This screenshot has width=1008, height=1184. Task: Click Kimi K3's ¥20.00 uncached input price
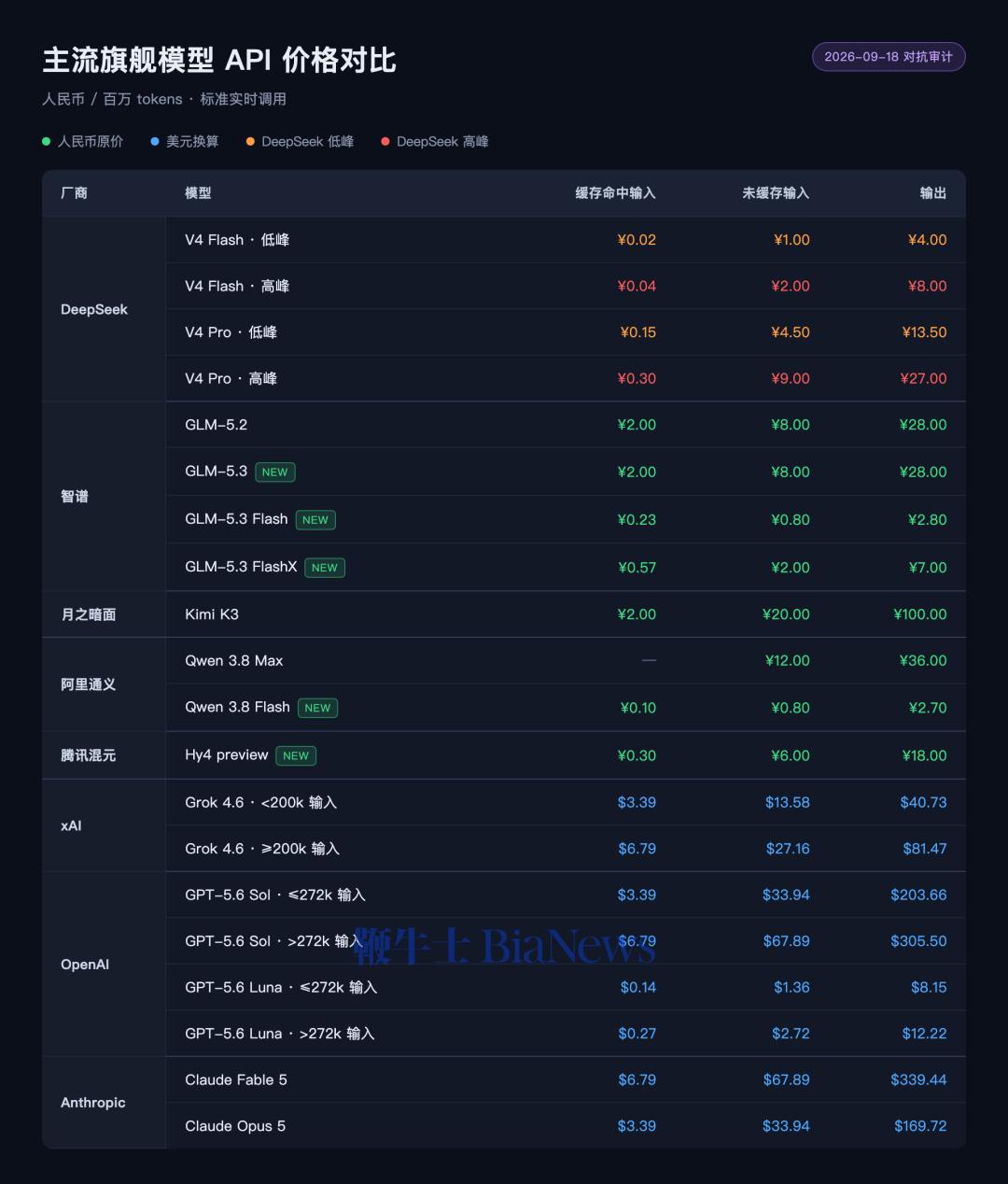(x=786, y=614)
